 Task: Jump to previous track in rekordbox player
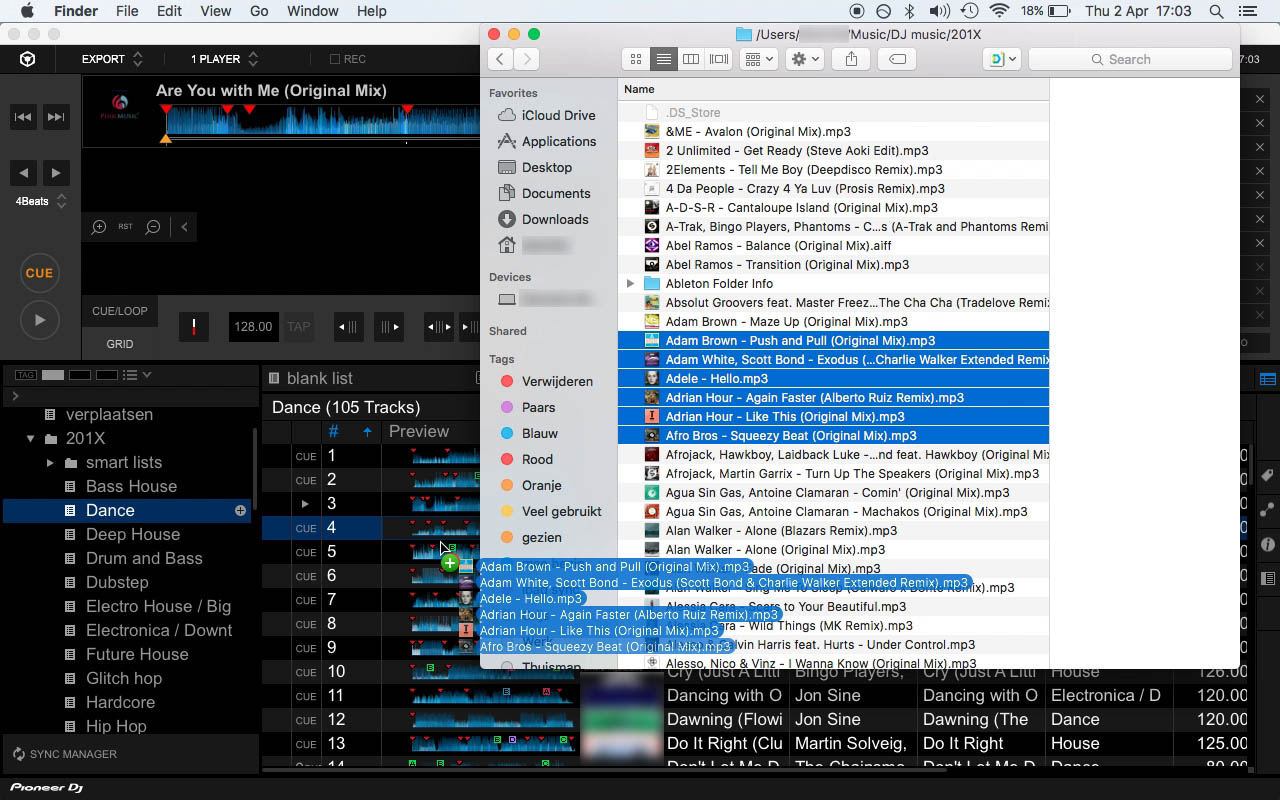[x=23, y=117]
